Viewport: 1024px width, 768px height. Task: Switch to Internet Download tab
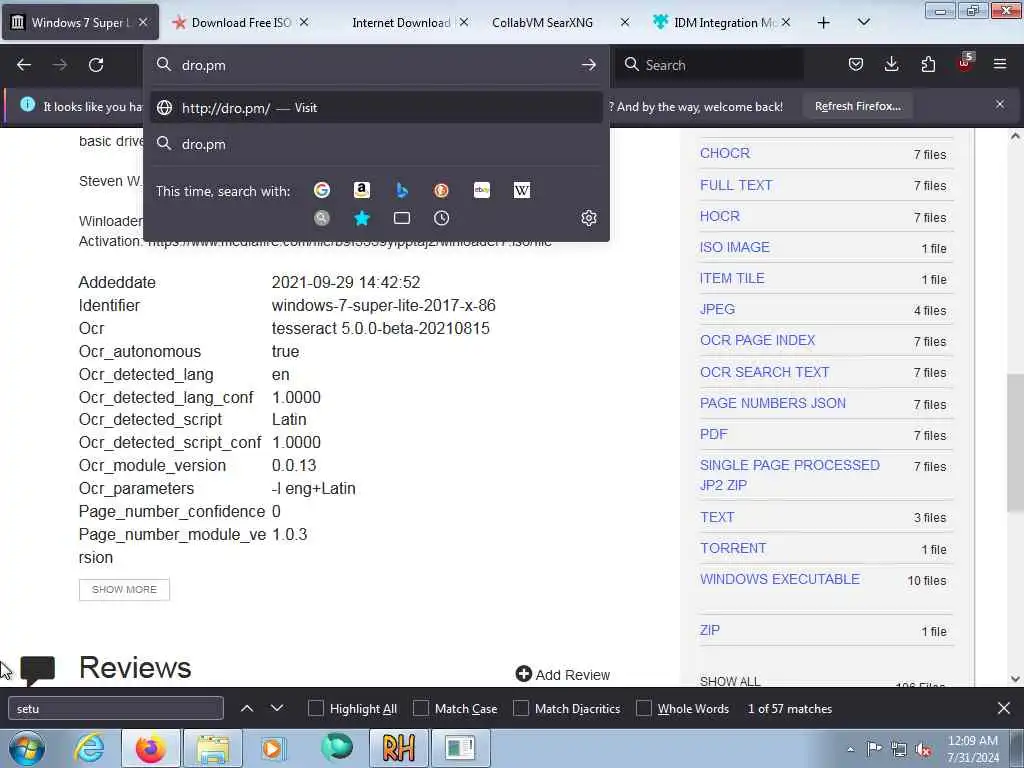401,22
